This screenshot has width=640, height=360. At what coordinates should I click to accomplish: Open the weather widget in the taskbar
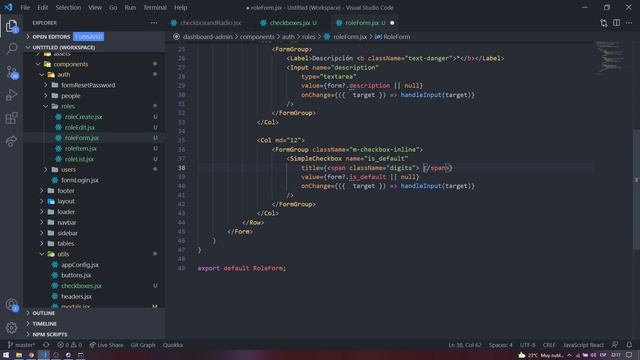pyautogui.click(x=540, y=355)
